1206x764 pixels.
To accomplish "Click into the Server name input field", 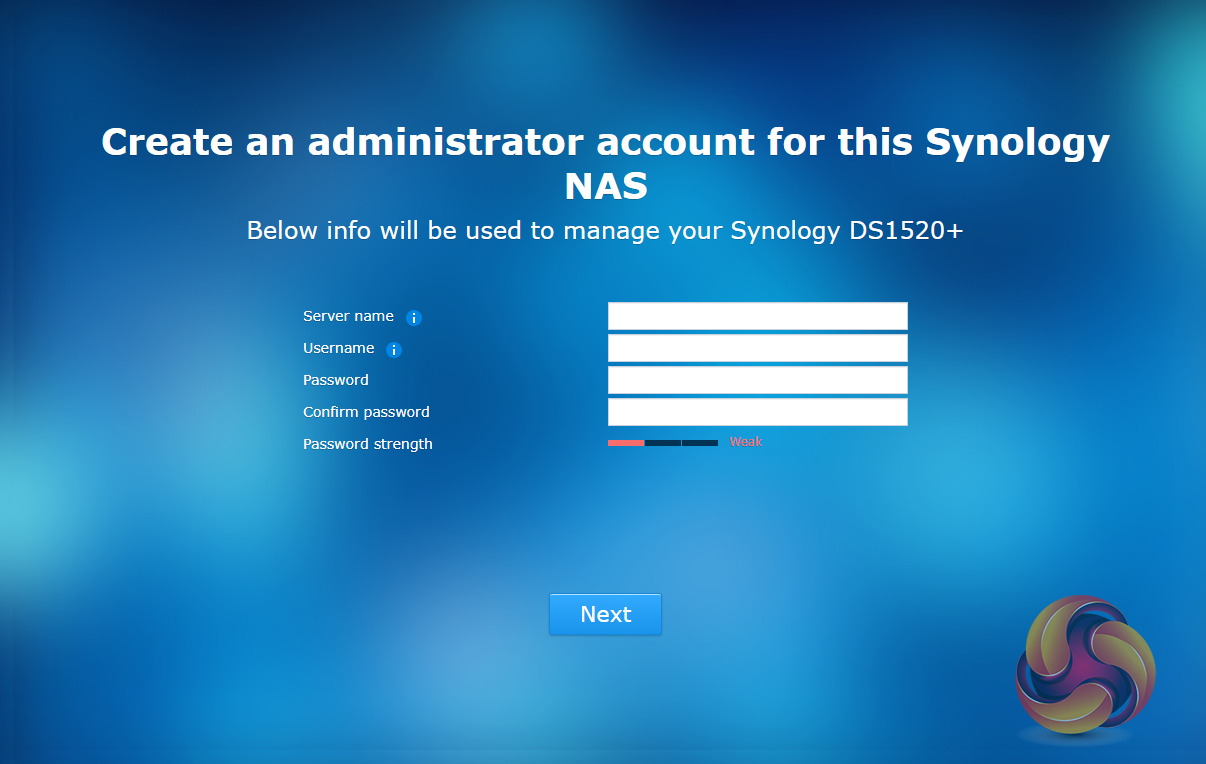I will 757,316.
